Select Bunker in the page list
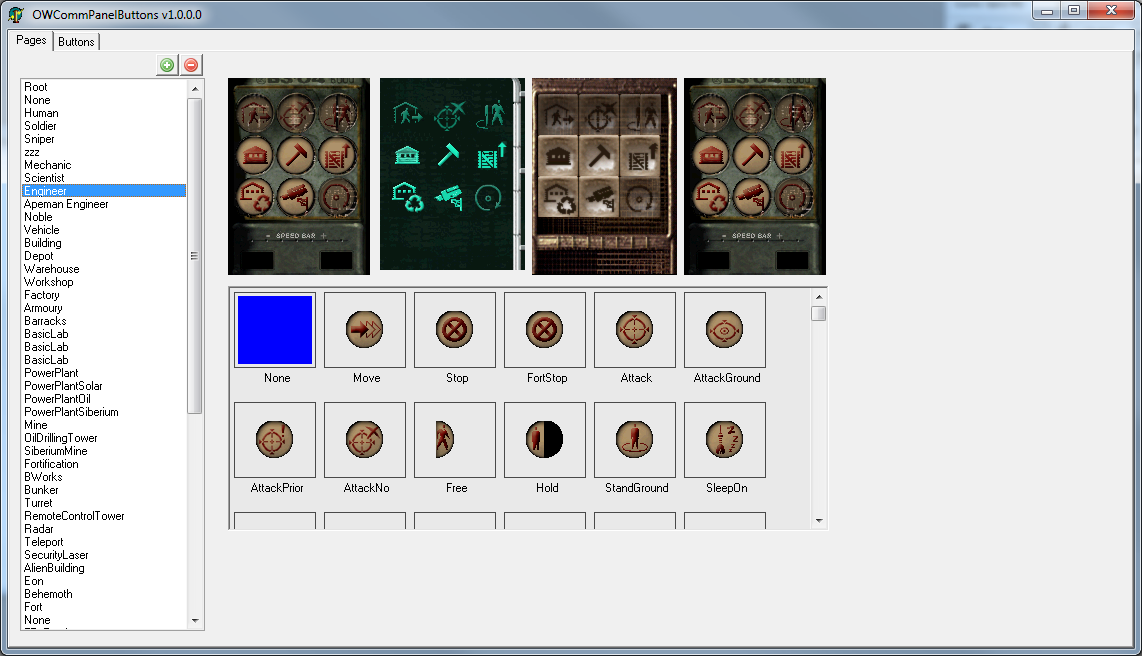This screenshot has height=656, width=1142. tap(104, 490)
